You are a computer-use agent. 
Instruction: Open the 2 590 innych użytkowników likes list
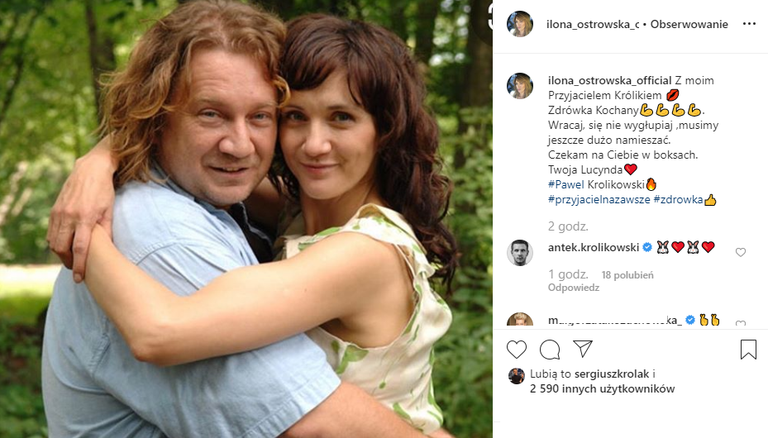point(602,389)
